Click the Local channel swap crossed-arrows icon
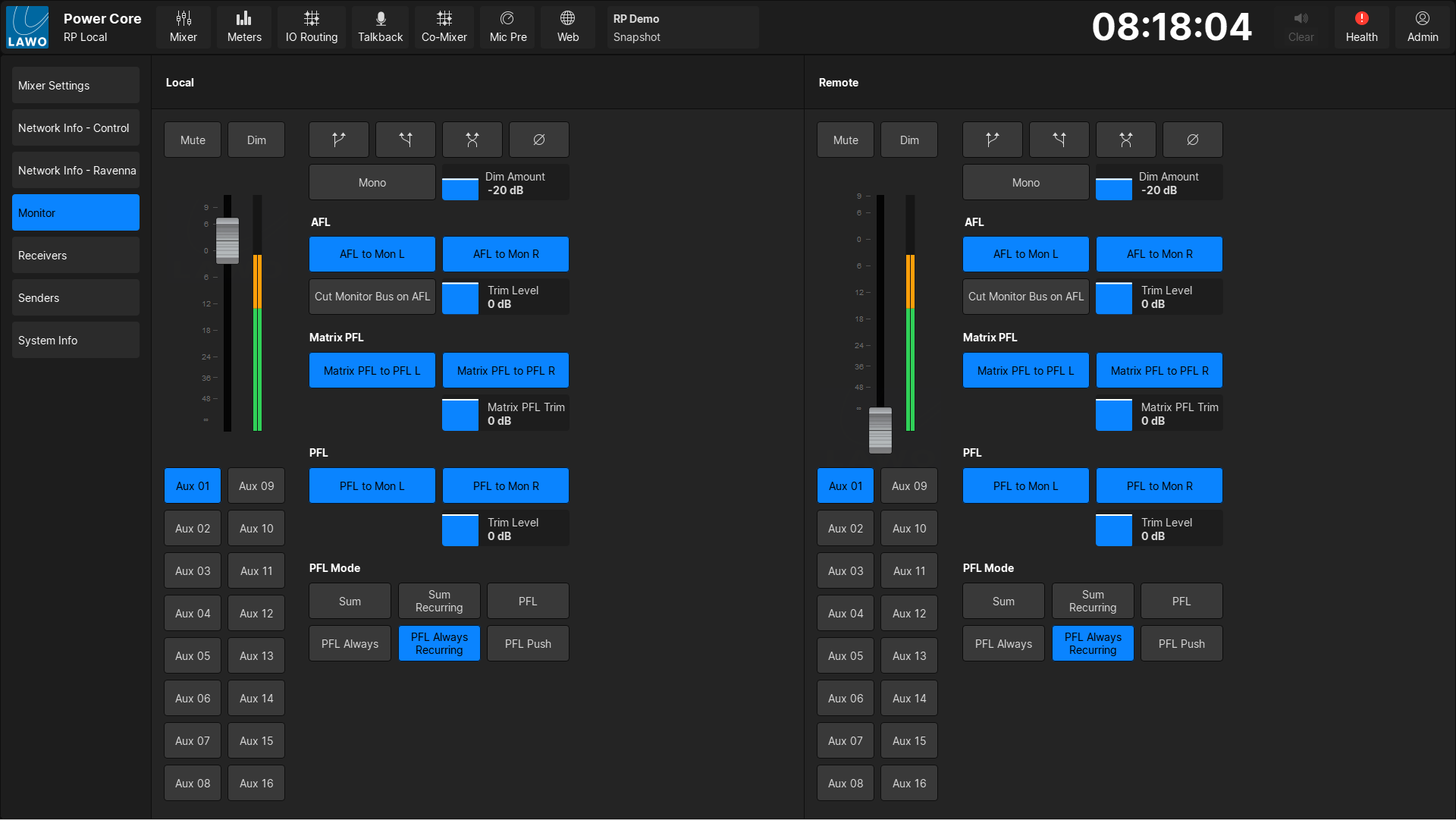Screen dimensions: 1456x820 [472, 140]
